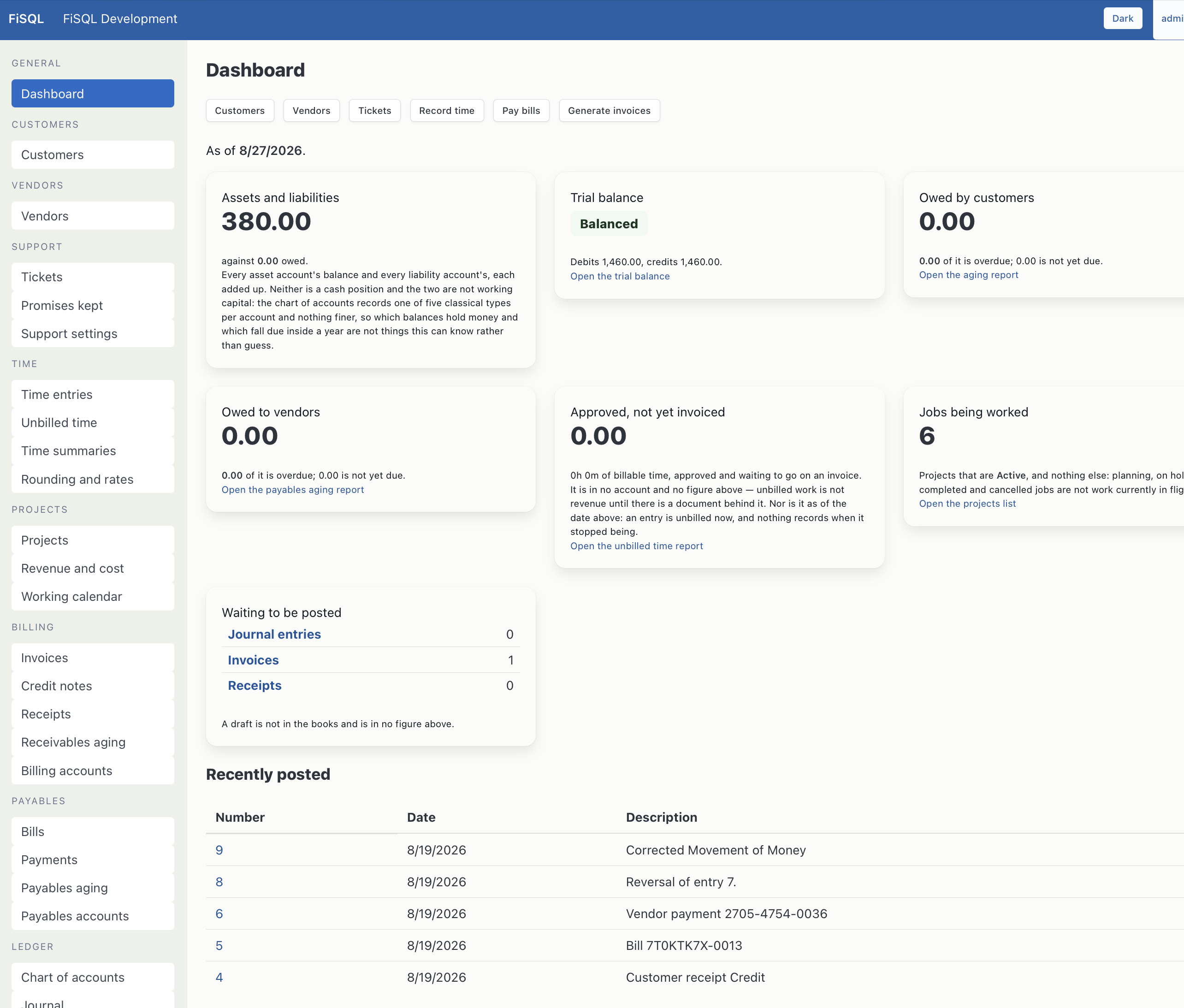Click the Tickets quick button
This screenshot has height=1008, width=1184.
(x=375, y=110)
